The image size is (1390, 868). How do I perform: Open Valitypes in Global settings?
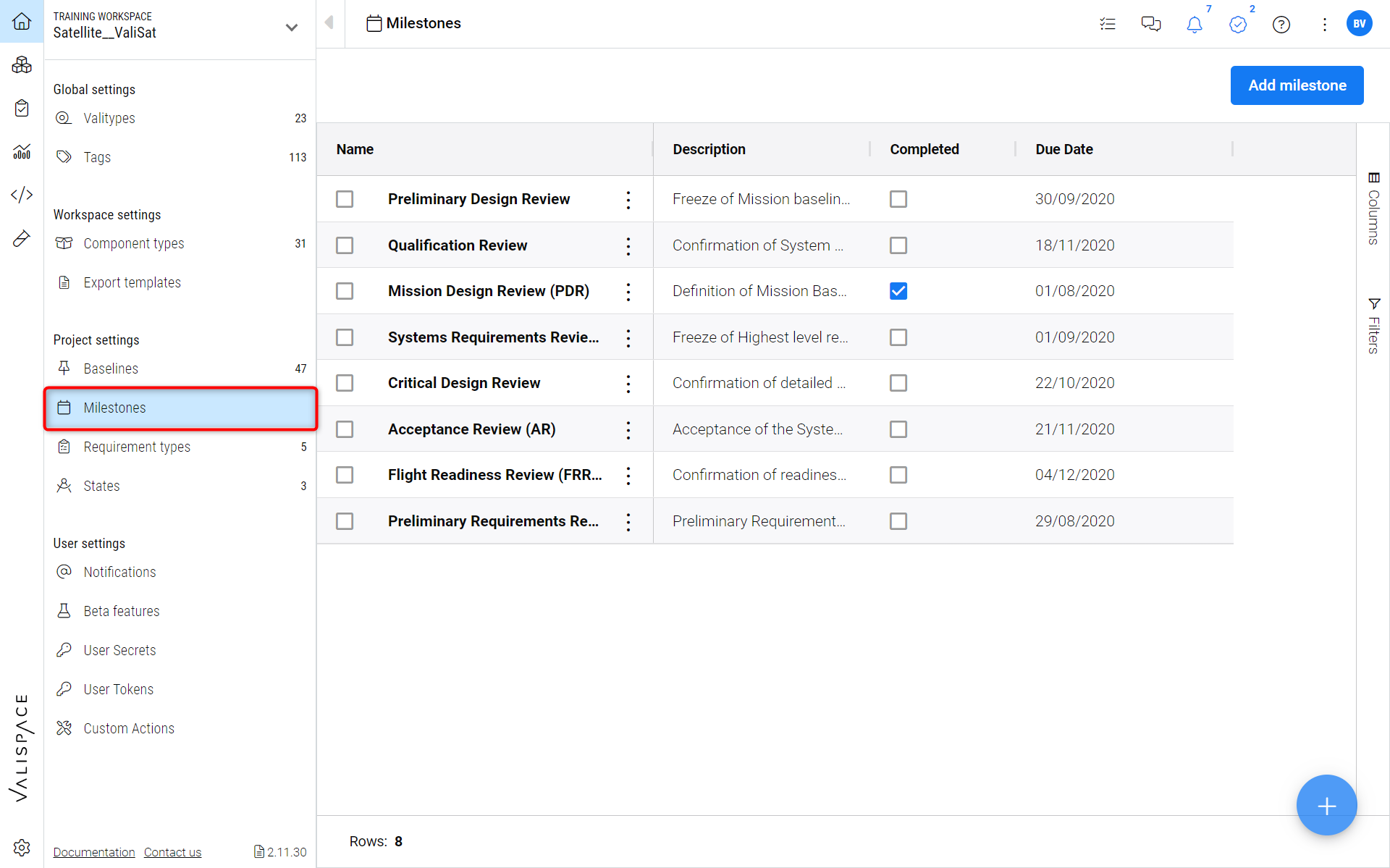[x=180, y=118]
